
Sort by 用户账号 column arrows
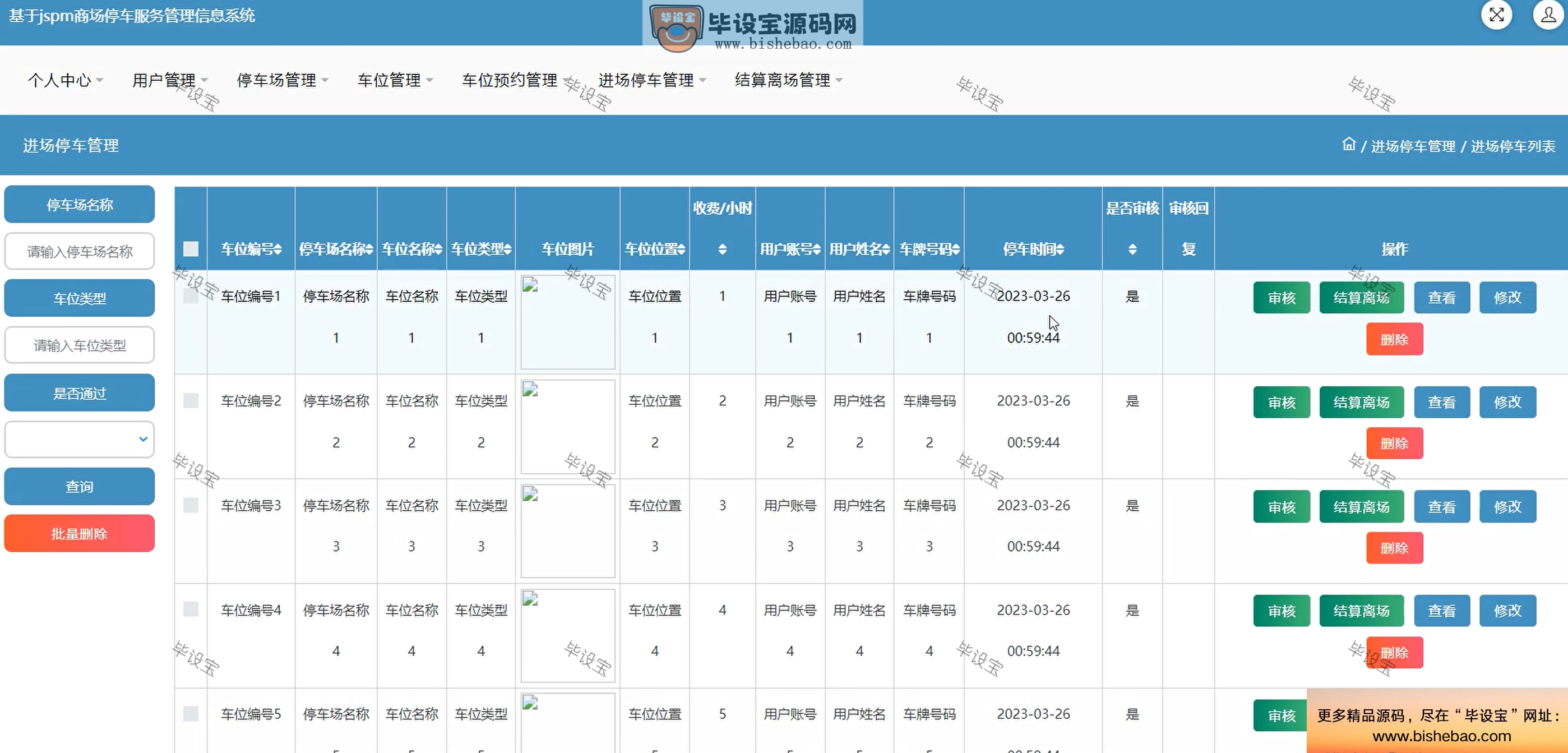[817, 249]
